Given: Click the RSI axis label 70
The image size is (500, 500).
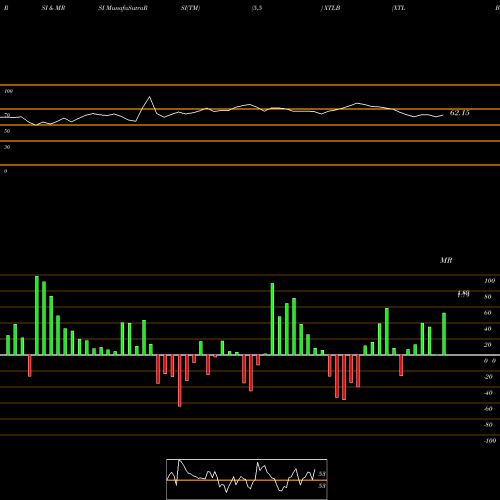Looking at the screenshot, I should (x=7, y=115).
